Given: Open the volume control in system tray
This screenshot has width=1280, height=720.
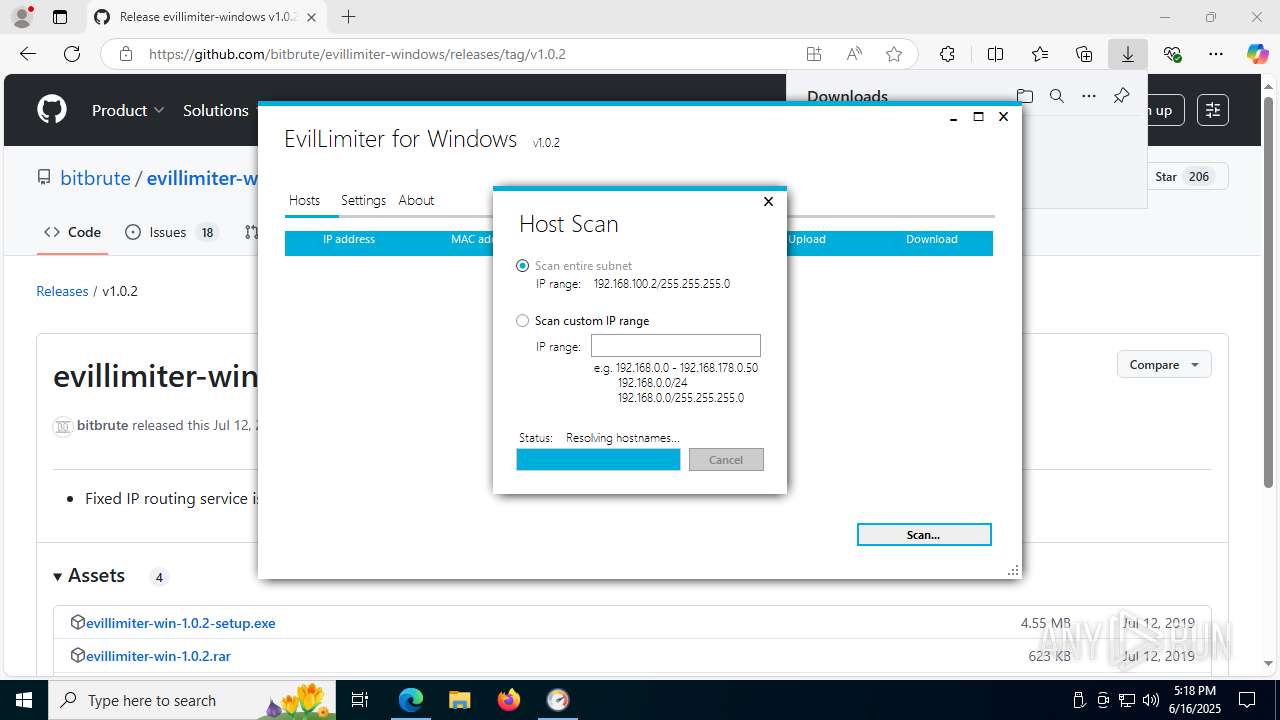Looking at the screenshot, I should click(x=1151, y=700).
